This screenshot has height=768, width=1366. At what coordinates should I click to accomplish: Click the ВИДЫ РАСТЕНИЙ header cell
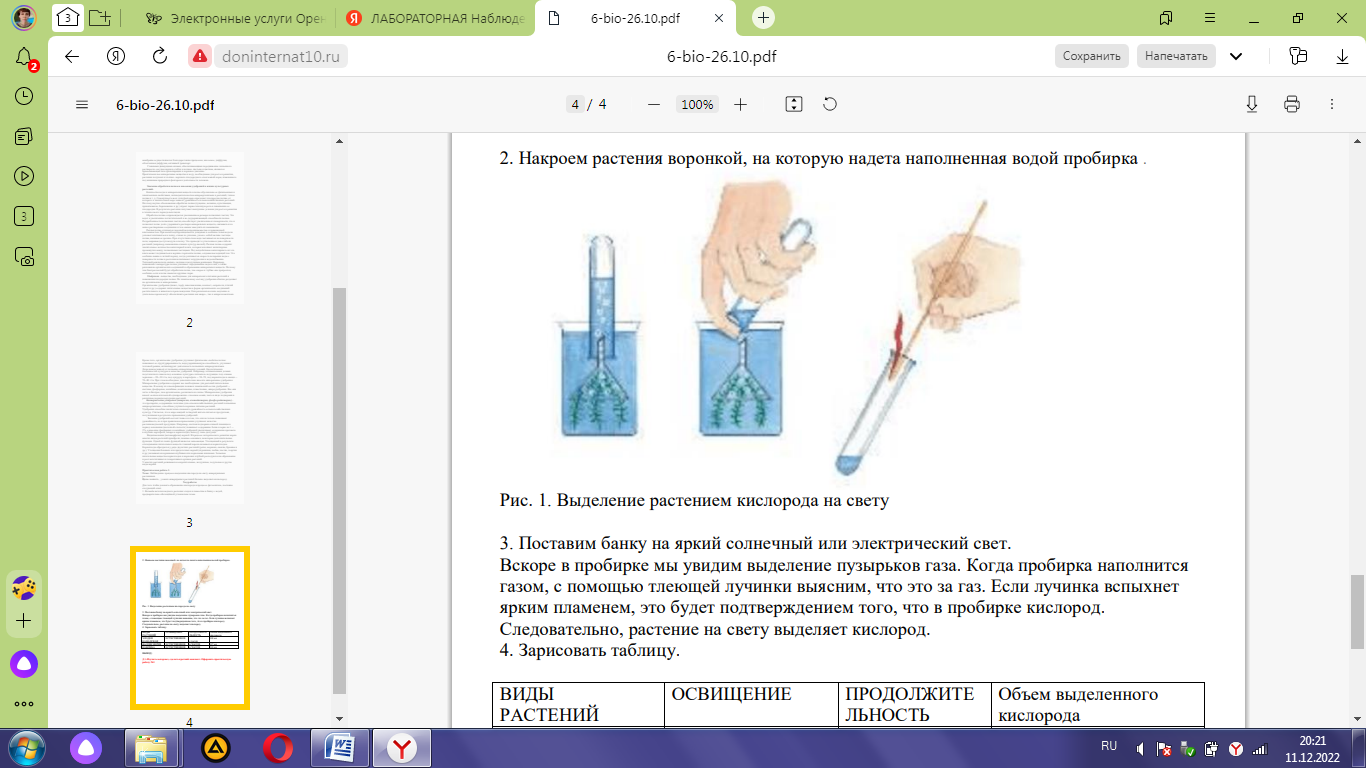tap(579, 704)
